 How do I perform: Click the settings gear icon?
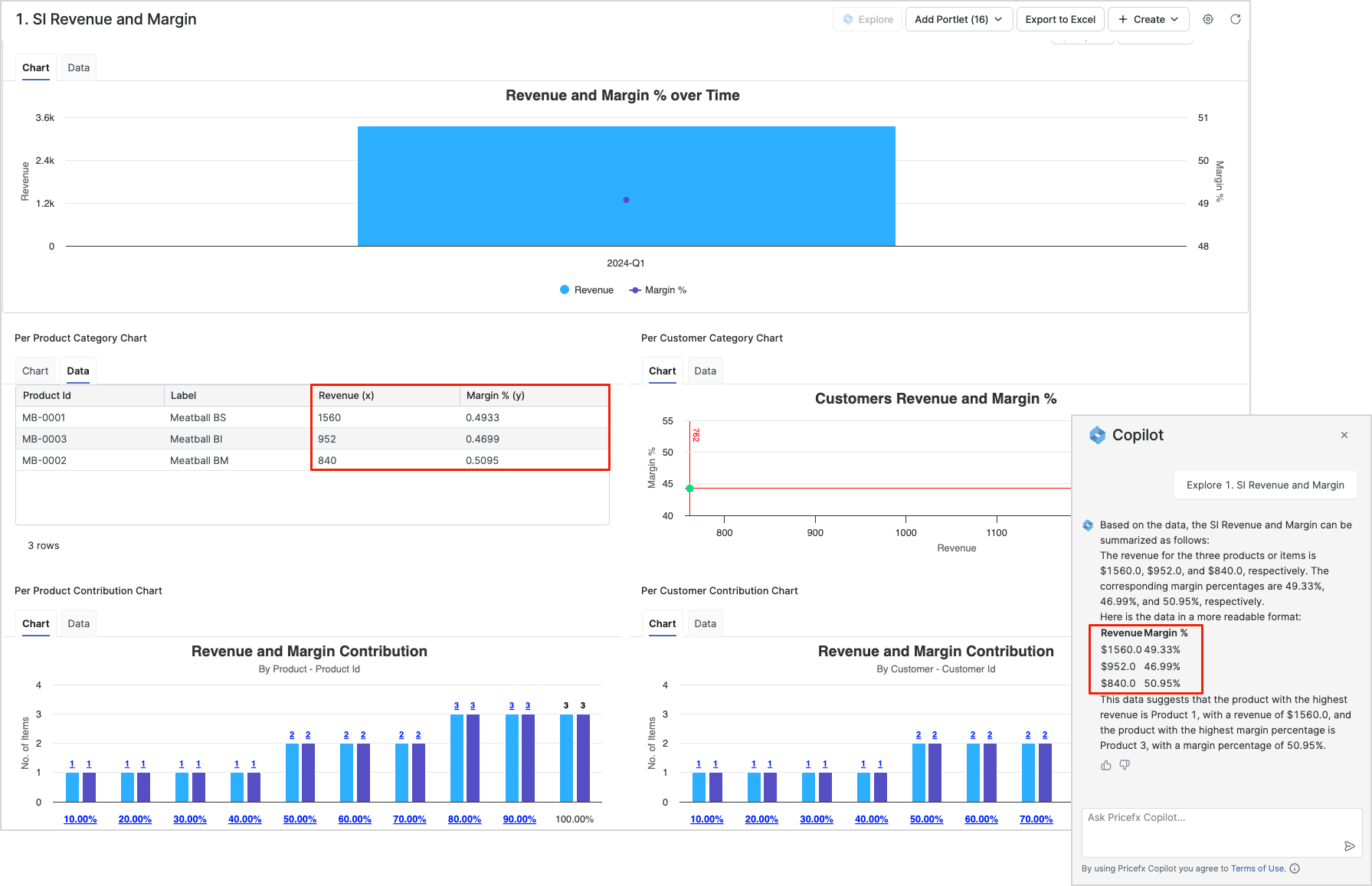coord(1208,19)
